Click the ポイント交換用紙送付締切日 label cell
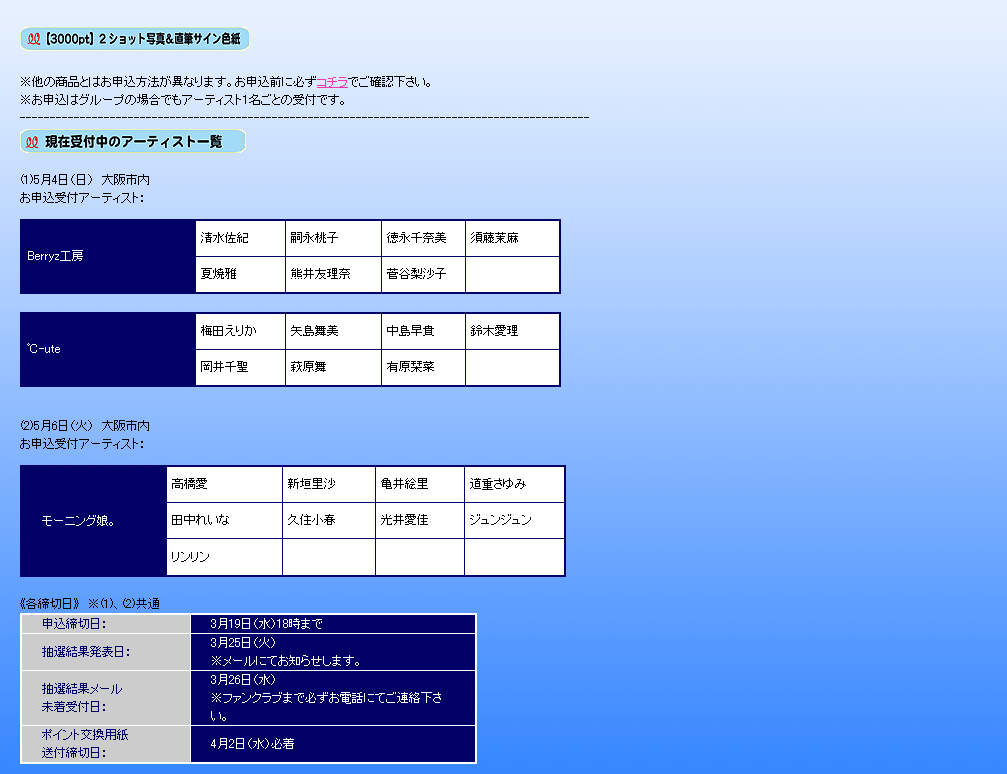 coord(106,744)
